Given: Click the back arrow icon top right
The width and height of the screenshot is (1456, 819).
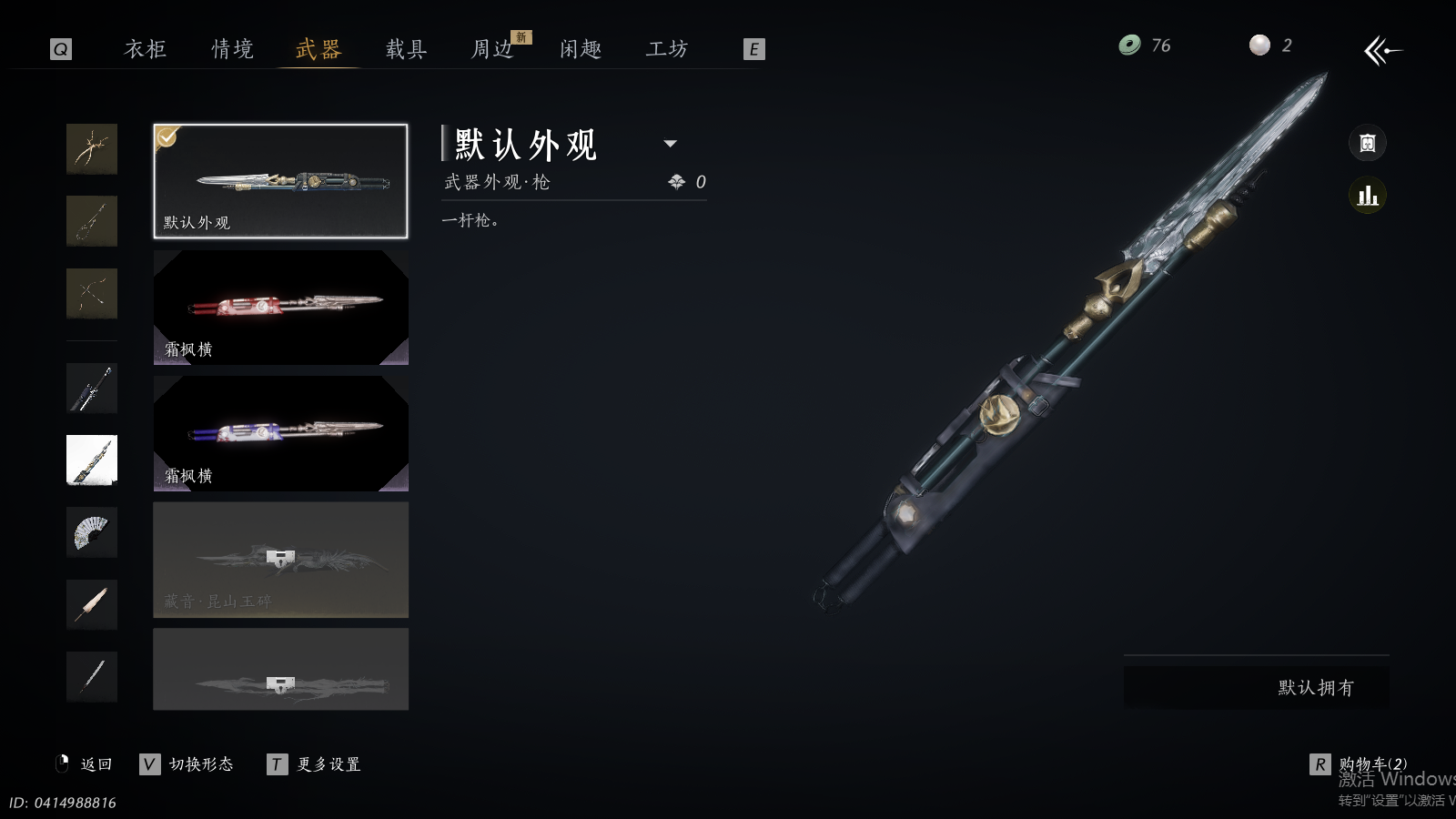Looking at the screenshot, I should 1383,50.
